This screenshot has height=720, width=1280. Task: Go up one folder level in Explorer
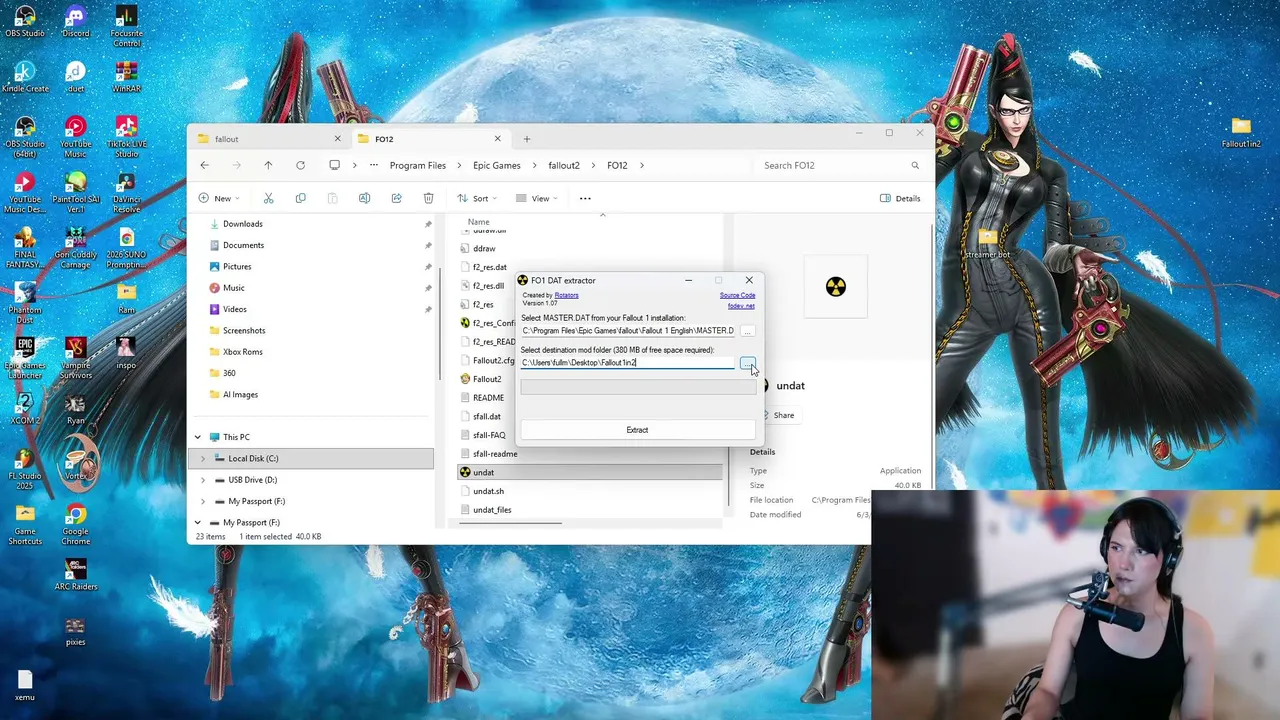point(268,165)
